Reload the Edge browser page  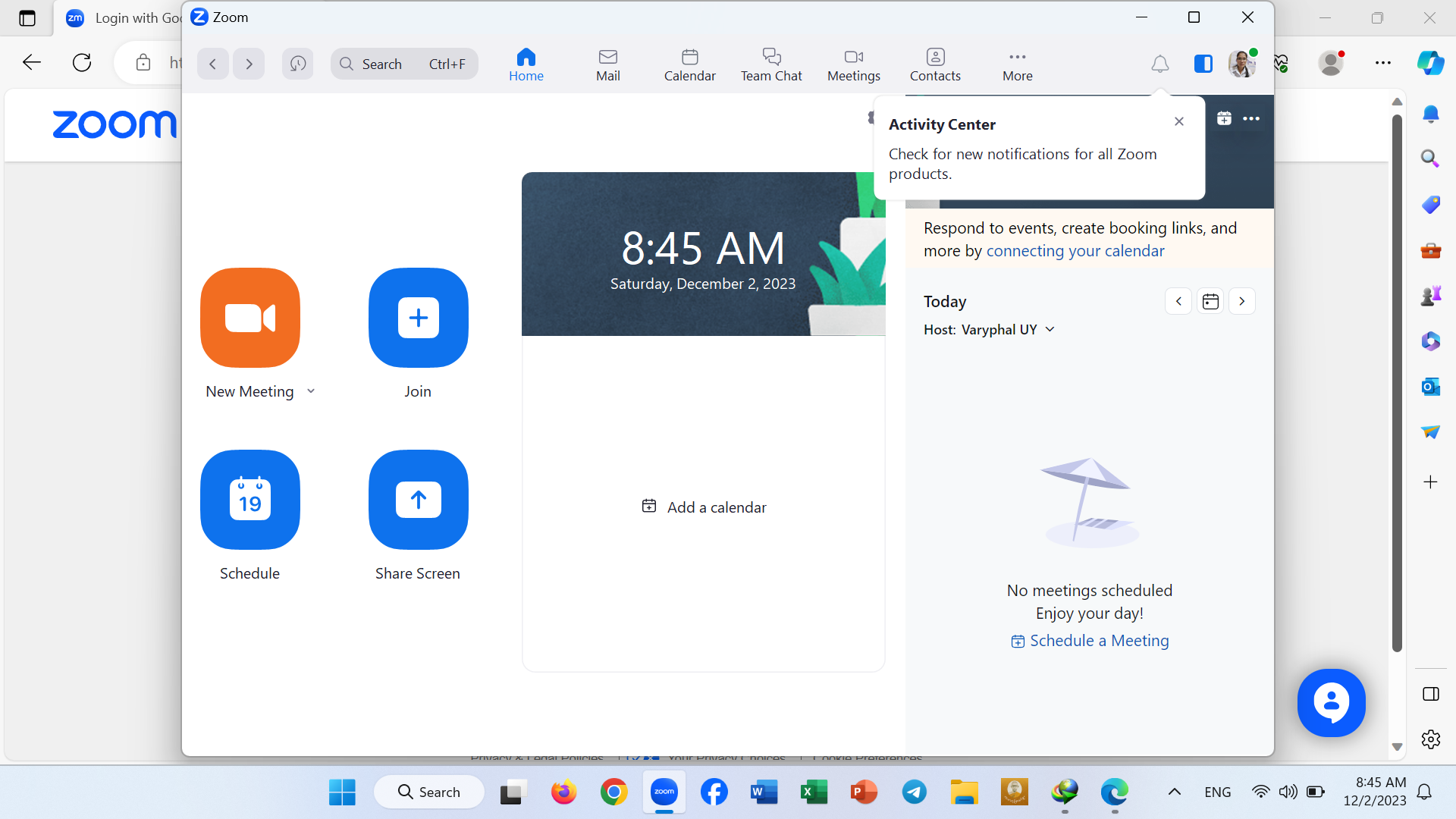[x=82, y=62]
